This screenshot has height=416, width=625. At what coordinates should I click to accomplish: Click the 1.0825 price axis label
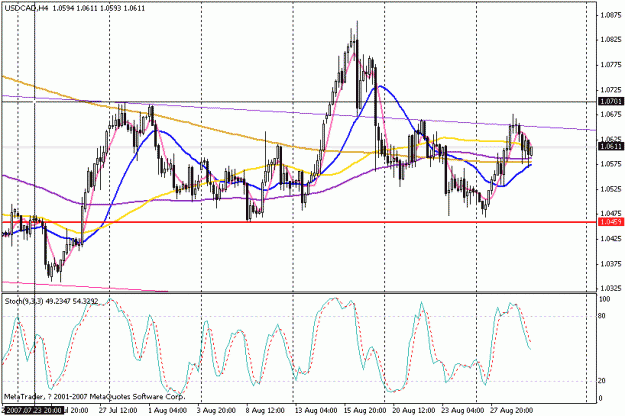click(x=611, y=39)
